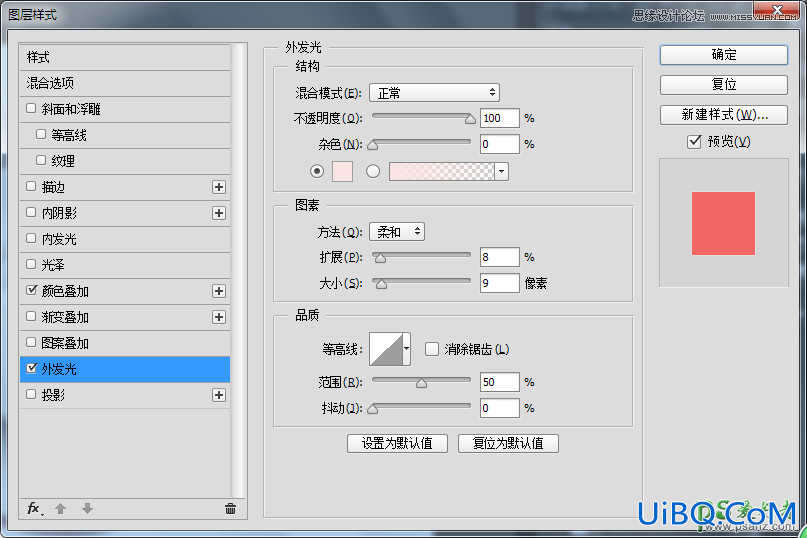The width and height of the screenshot is (807, 538).
Task: Adjust 扩展 spread slider handle
Action: [380, 258]
